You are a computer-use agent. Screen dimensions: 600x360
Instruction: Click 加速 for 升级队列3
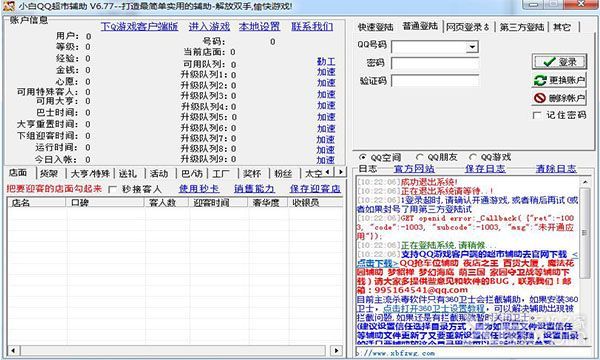point(326,94)
